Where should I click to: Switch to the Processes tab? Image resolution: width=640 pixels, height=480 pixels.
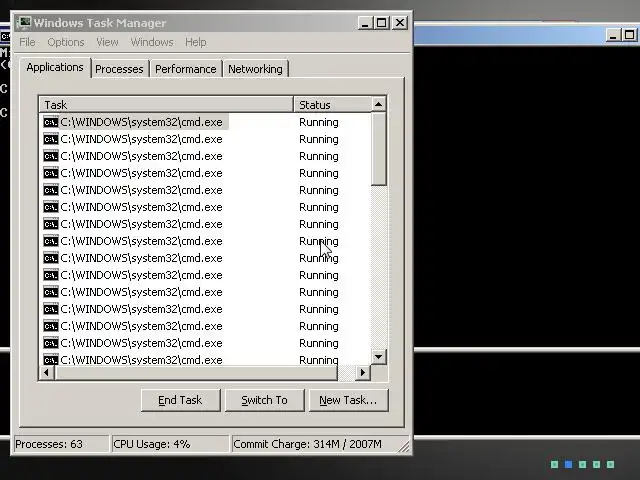point(119,69)
